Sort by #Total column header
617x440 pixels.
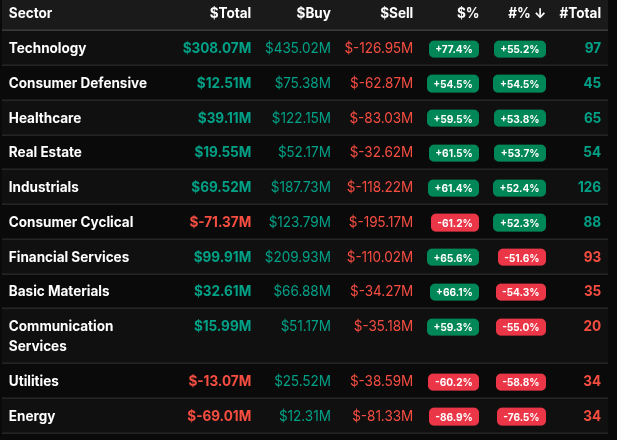pyautogui.click(x=580, y=13)
